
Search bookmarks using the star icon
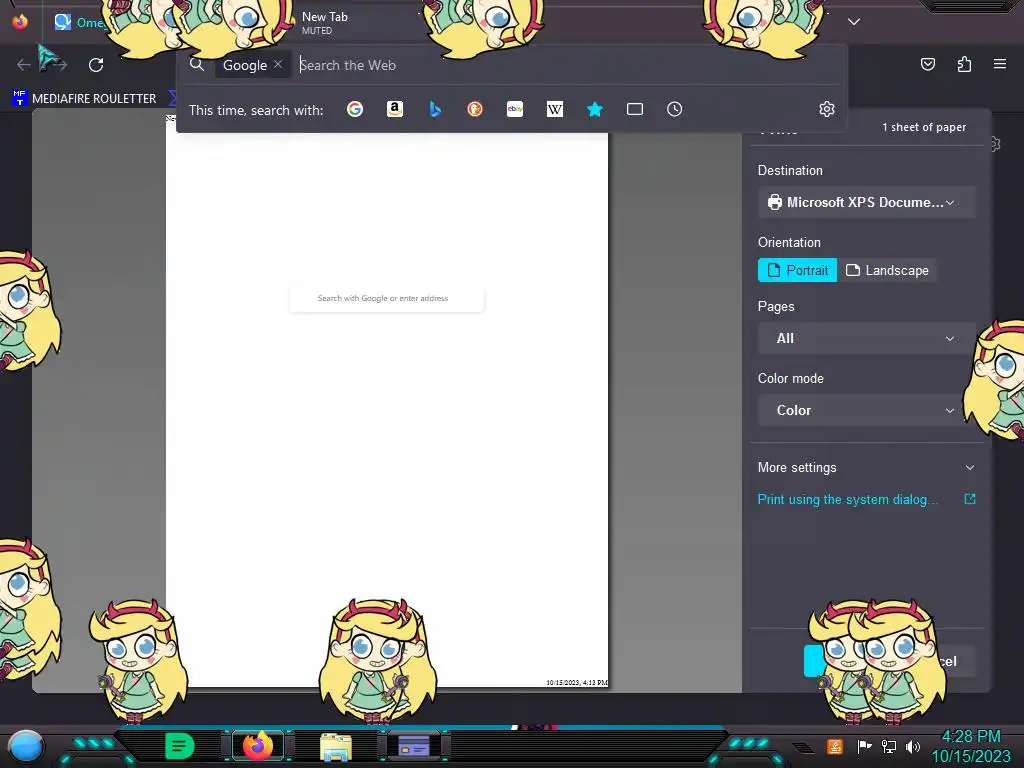coord(594,109)
